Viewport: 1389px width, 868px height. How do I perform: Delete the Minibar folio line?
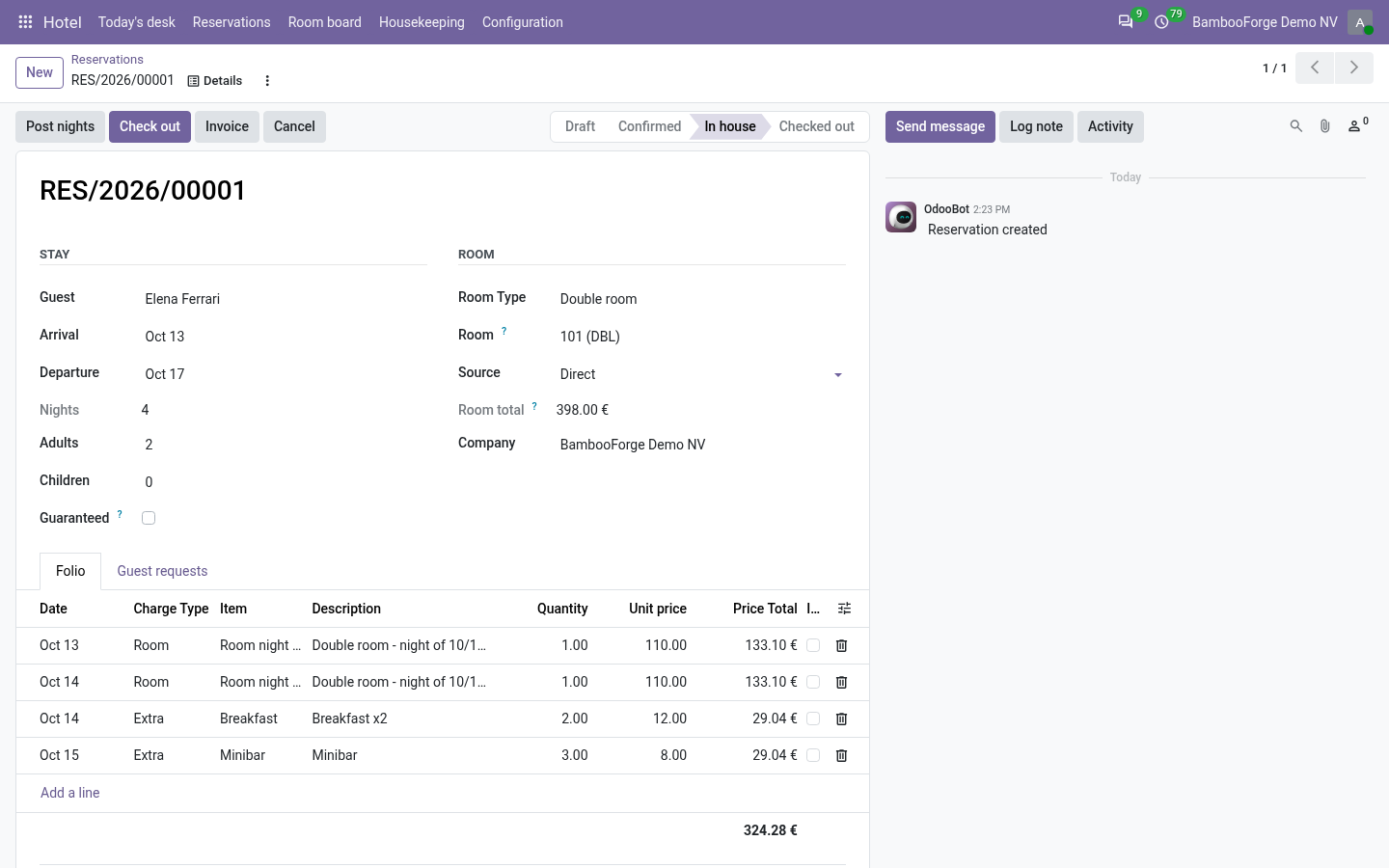[x=841, y=756]
